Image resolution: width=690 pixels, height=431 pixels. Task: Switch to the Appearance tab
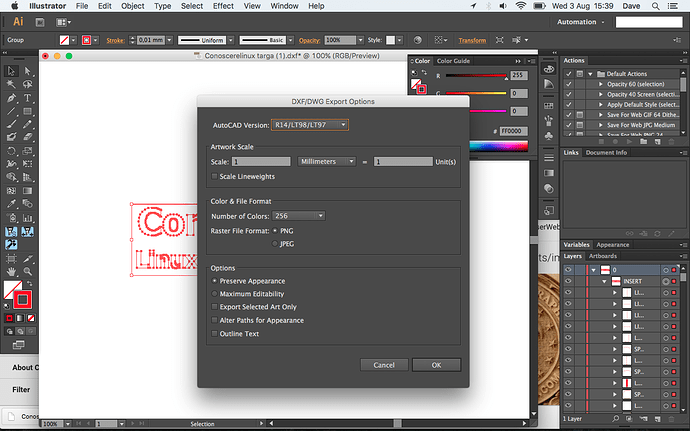(x=613, y=245)
